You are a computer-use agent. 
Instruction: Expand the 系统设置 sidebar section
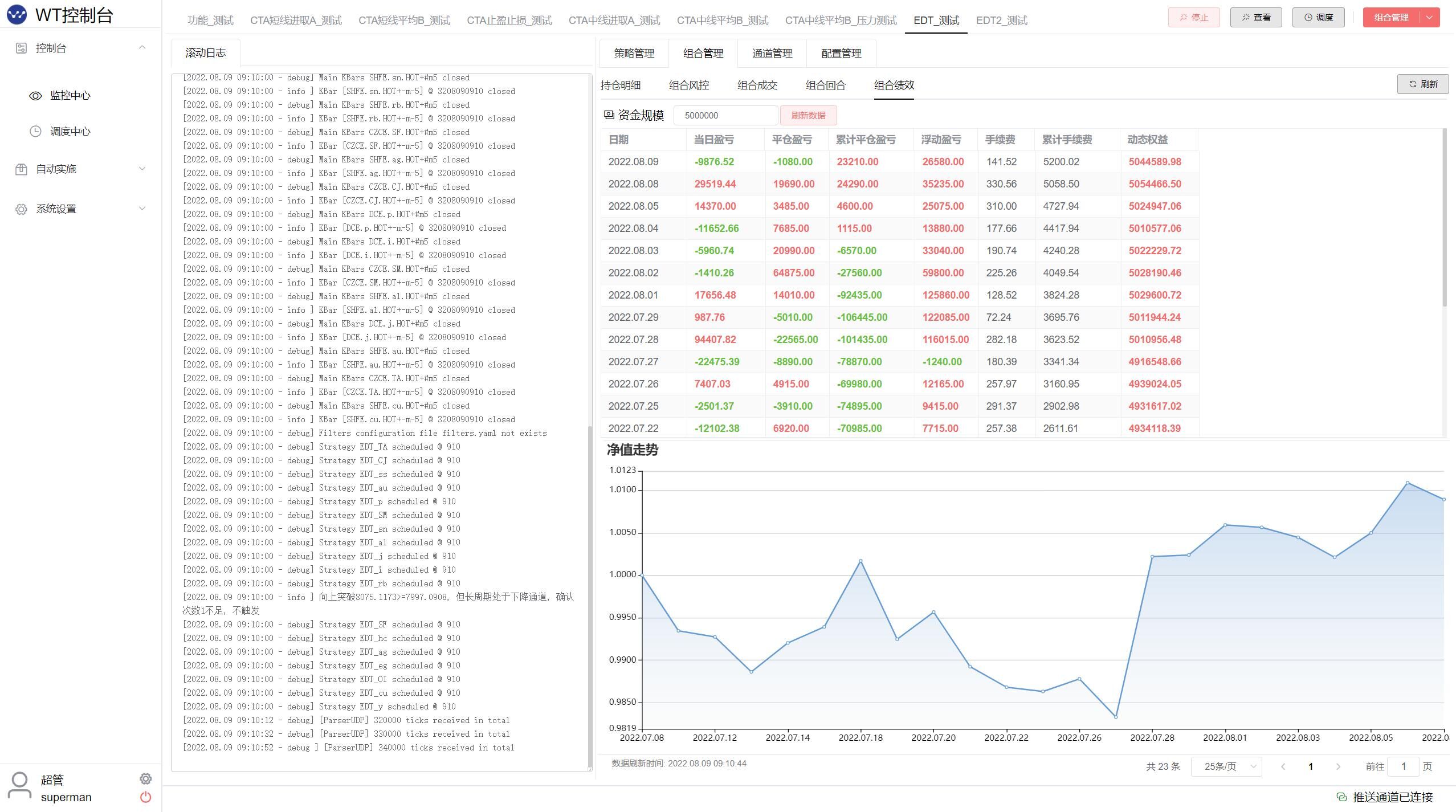tap(142, 208)
